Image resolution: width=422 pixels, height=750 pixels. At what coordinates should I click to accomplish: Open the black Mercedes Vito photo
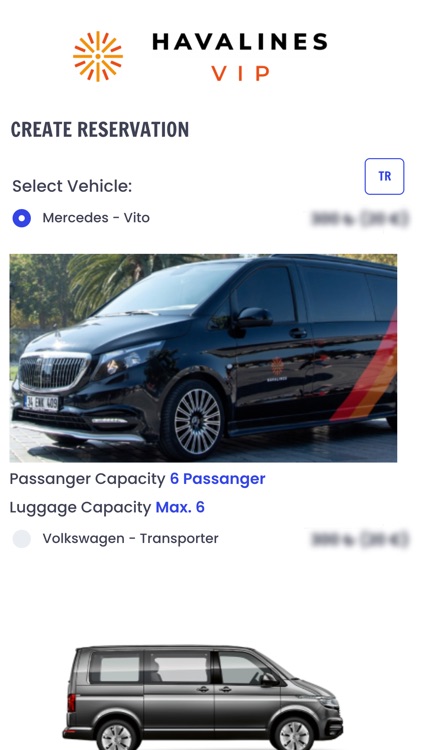point(203,358)
